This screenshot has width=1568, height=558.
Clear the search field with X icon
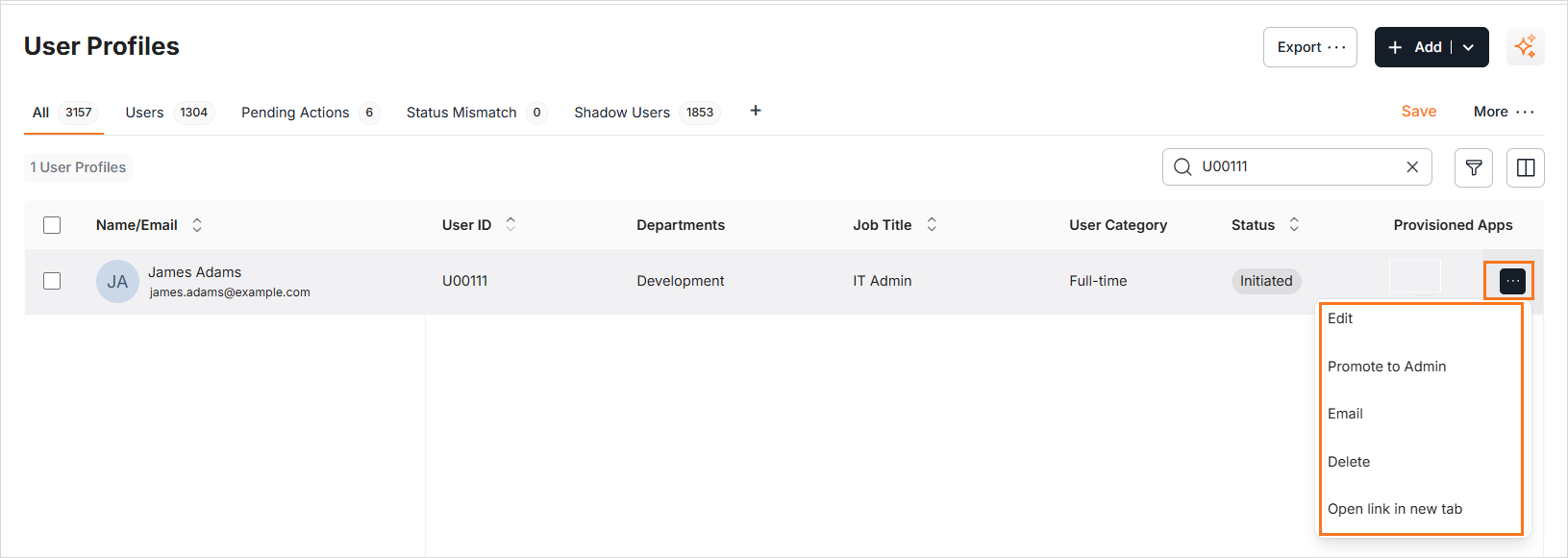1411,167
